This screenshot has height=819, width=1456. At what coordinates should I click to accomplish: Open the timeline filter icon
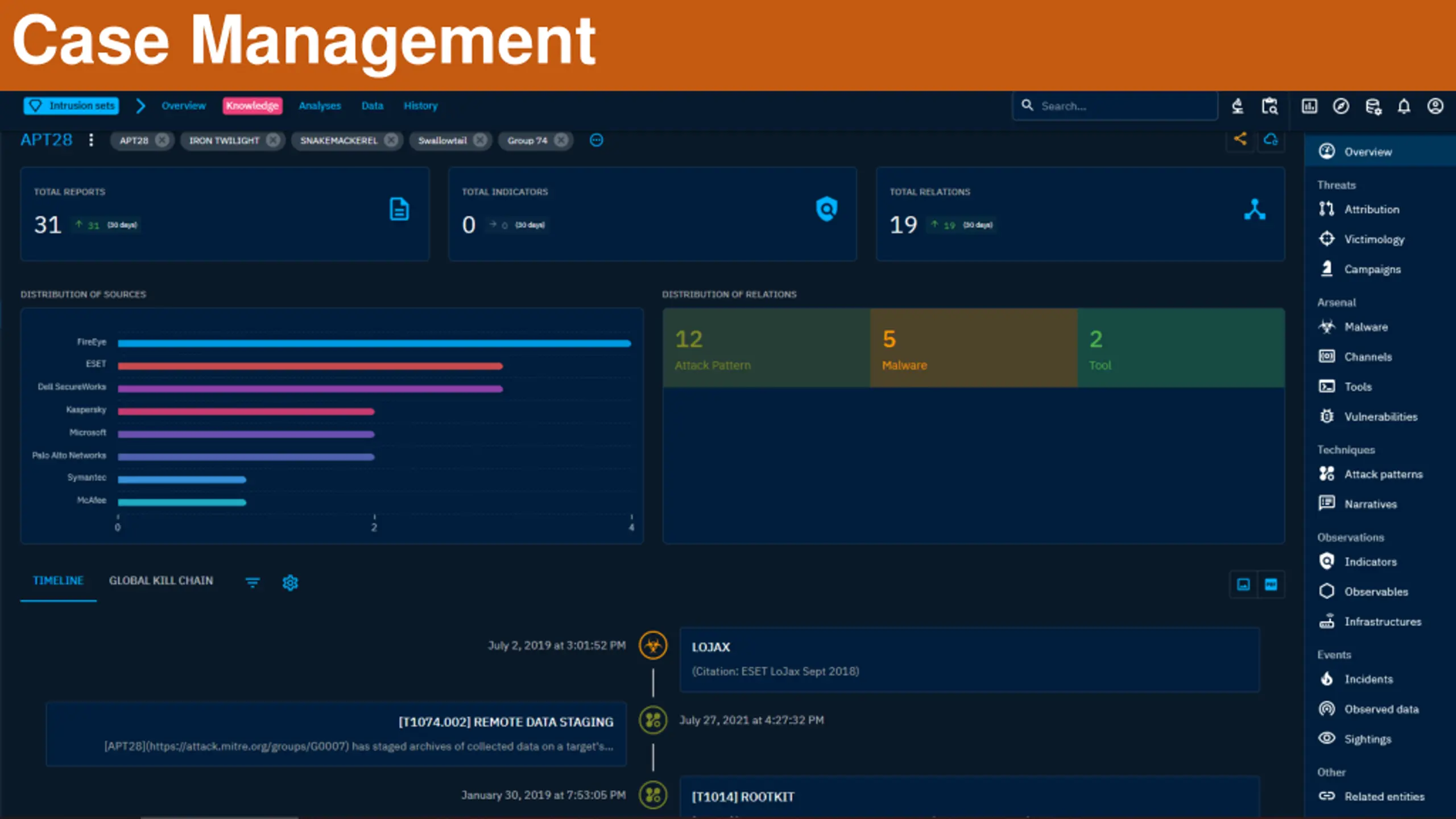[253, 582]
